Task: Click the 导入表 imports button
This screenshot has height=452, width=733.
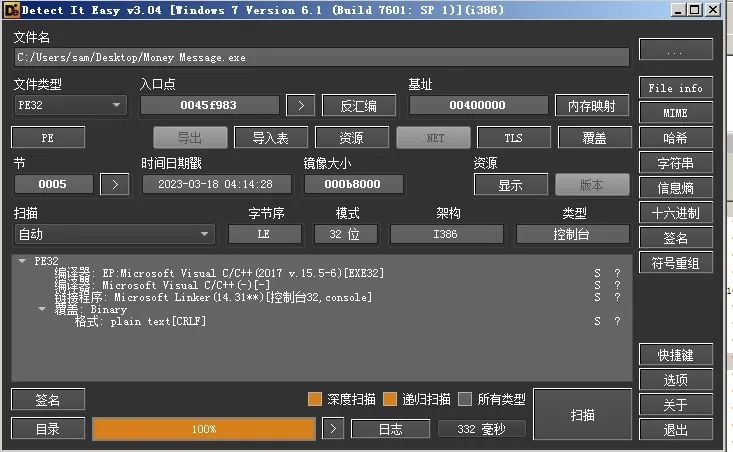Action: click(x=272, y=138)
